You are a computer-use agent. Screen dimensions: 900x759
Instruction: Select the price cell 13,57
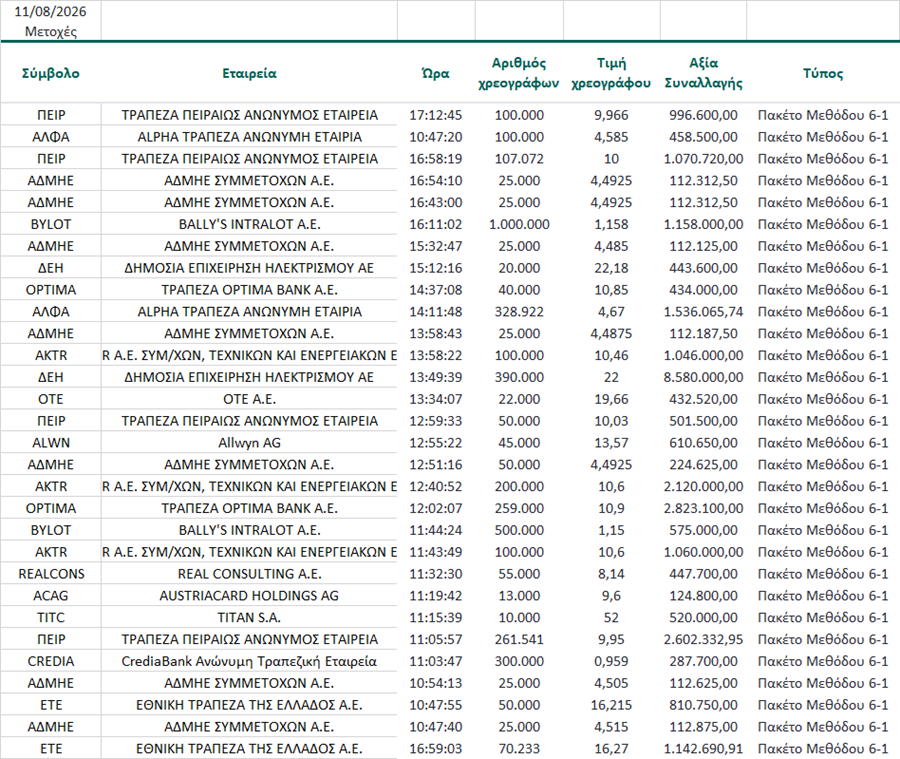click(x=611, y=442)
